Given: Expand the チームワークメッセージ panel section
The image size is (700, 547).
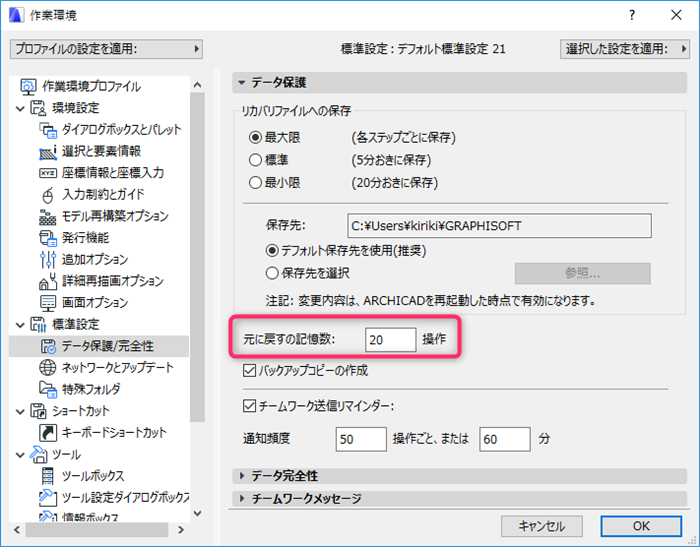Looking at the screenshot, I should (242, 498).
